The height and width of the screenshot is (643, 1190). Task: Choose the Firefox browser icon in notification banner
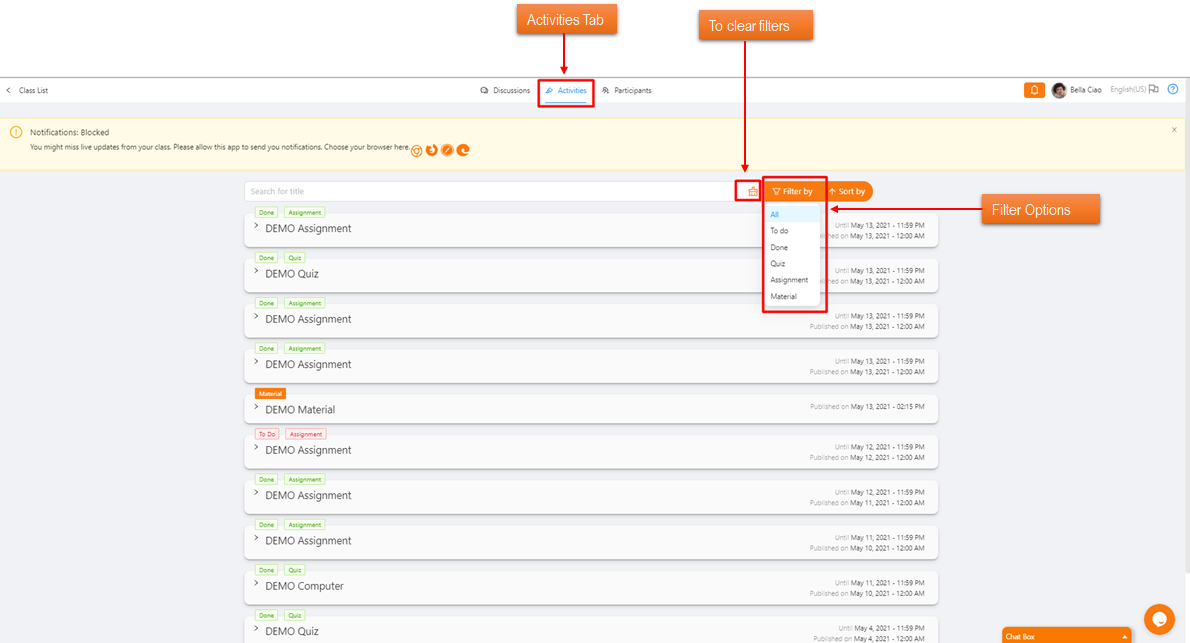click(x=432, y=150)
